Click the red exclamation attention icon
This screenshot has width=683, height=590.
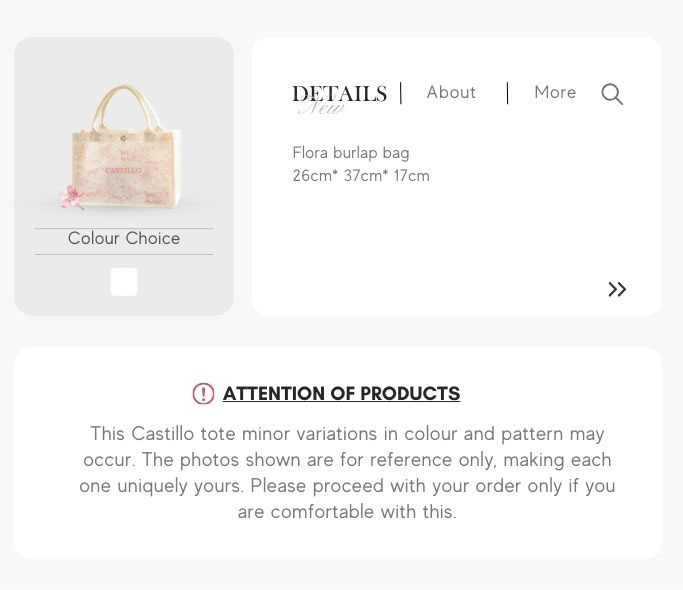[x=203, y=394]
